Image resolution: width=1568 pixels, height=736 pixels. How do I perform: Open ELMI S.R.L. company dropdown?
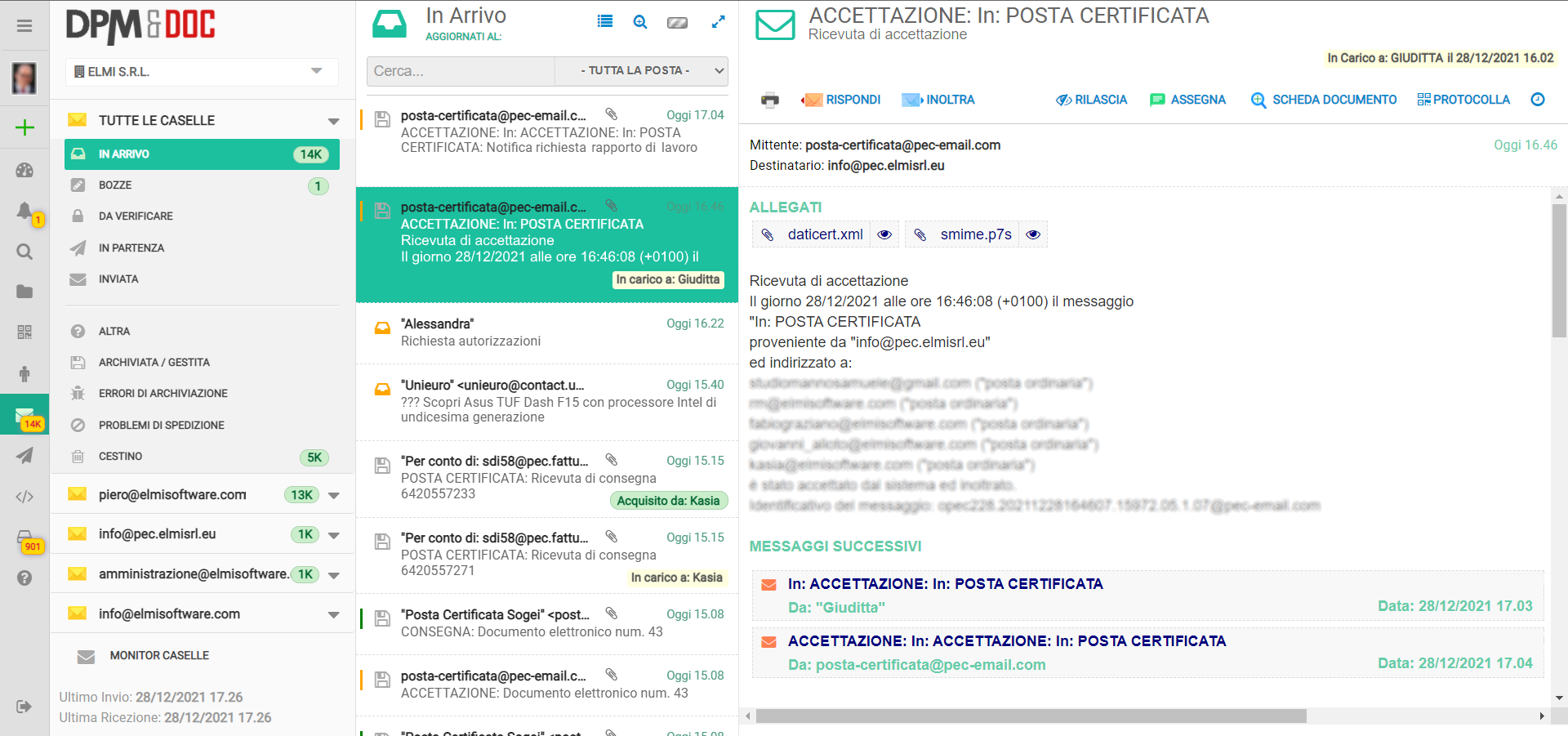point(202,72)
